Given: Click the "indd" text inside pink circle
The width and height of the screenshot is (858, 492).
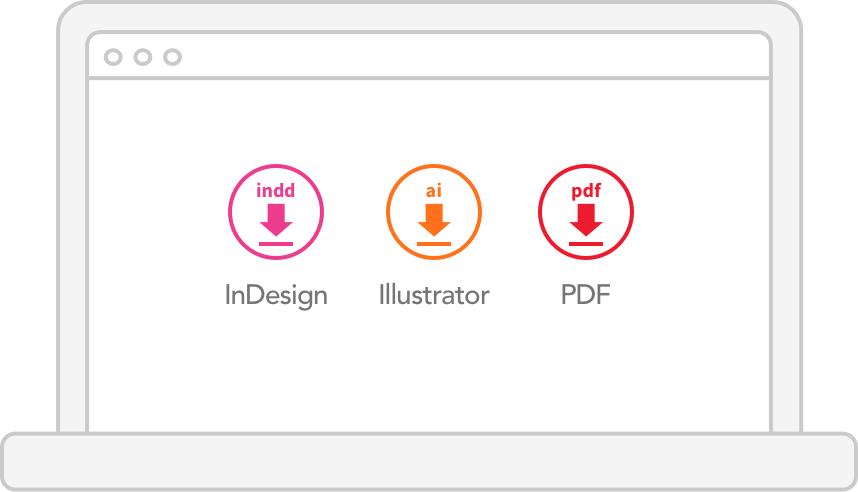Looking at the screenshot, I should point(276,190).
